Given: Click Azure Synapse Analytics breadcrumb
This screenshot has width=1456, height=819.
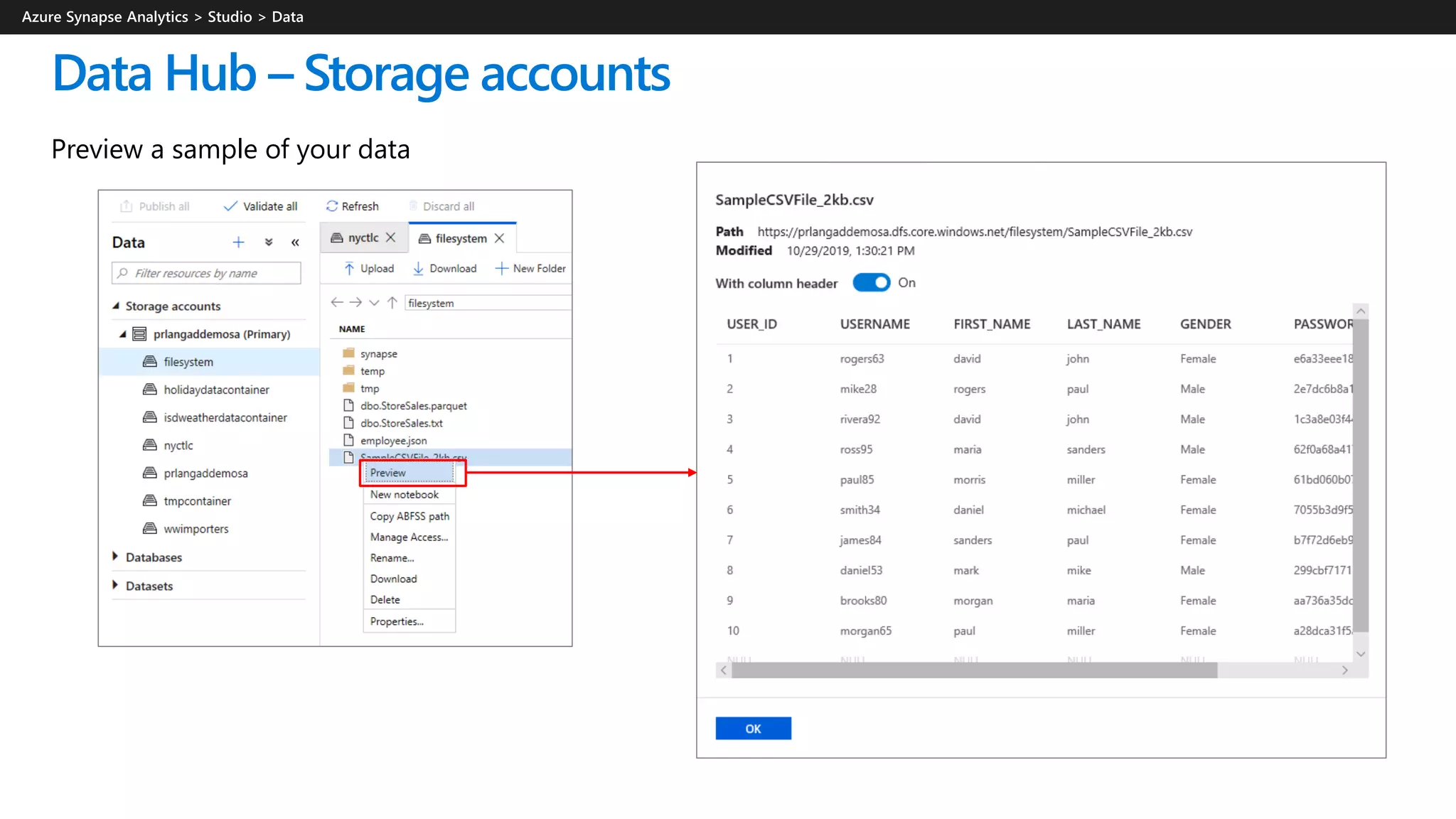Looking at the screenshot, I should (105, 17).
